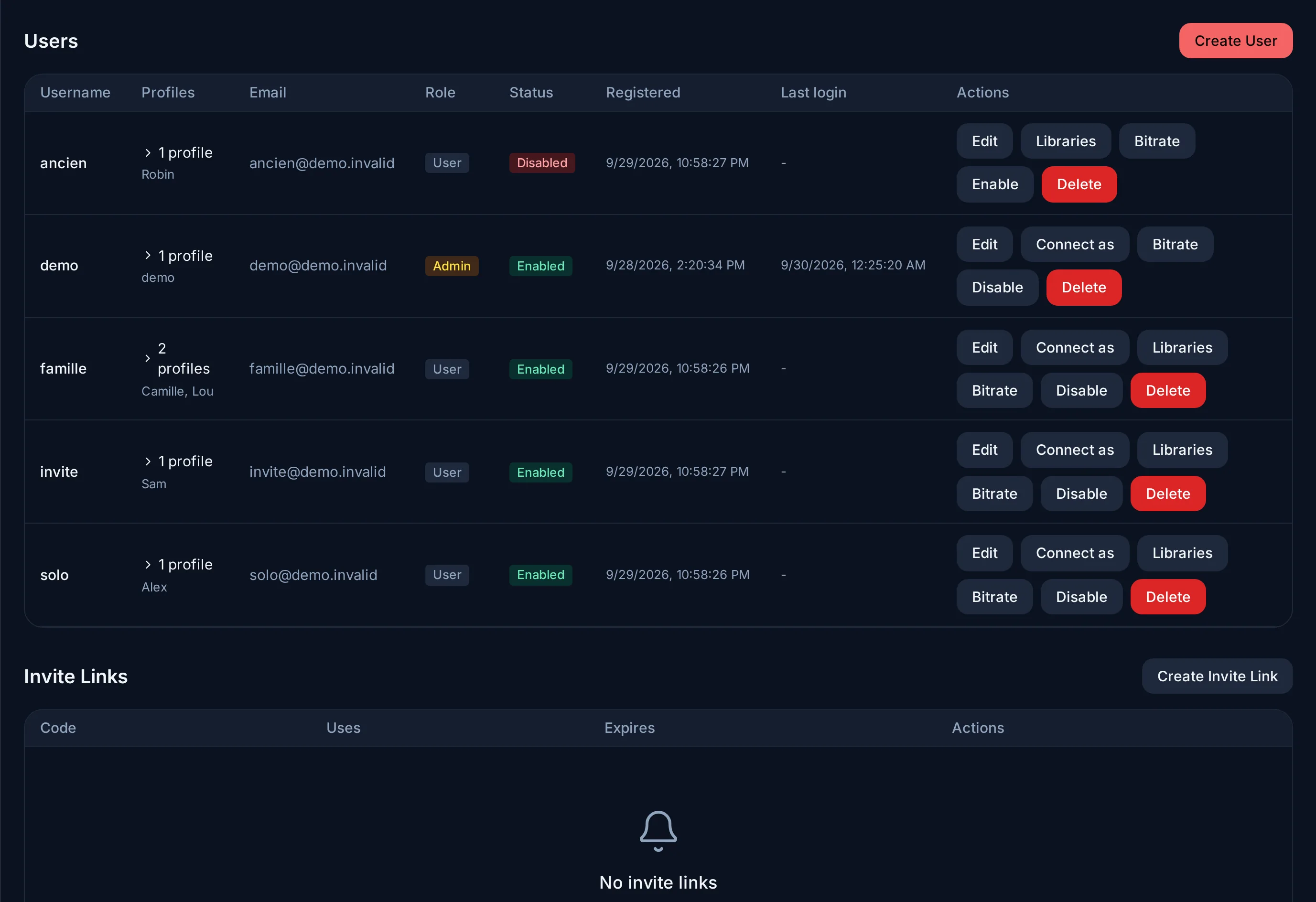Viewport: 1316px width, 902px height.
Task: Open Bitrate for demo
Action: [x=1175, y=245]
